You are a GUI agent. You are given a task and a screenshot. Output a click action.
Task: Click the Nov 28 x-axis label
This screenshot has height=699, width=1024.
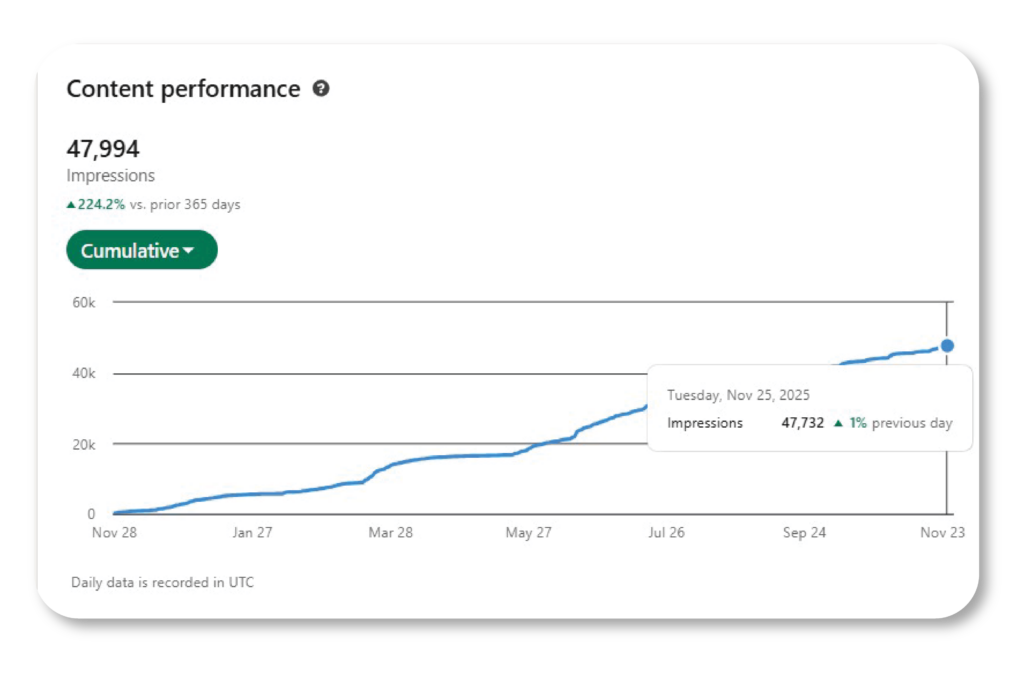(114, 533)
